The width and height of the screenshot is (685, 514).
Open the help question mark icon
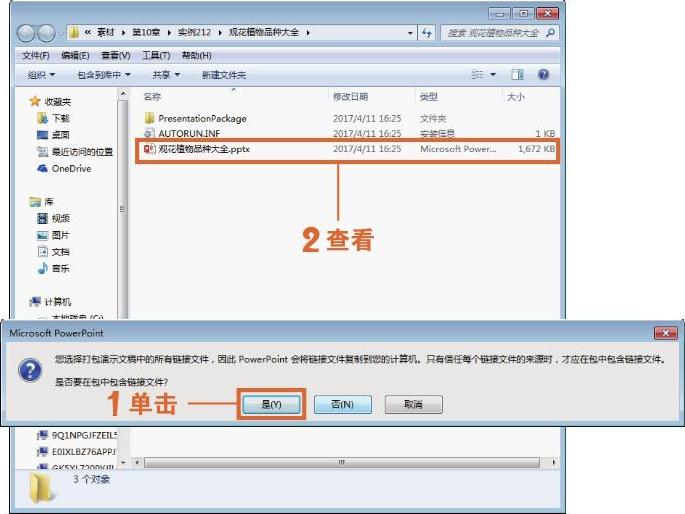543,75
